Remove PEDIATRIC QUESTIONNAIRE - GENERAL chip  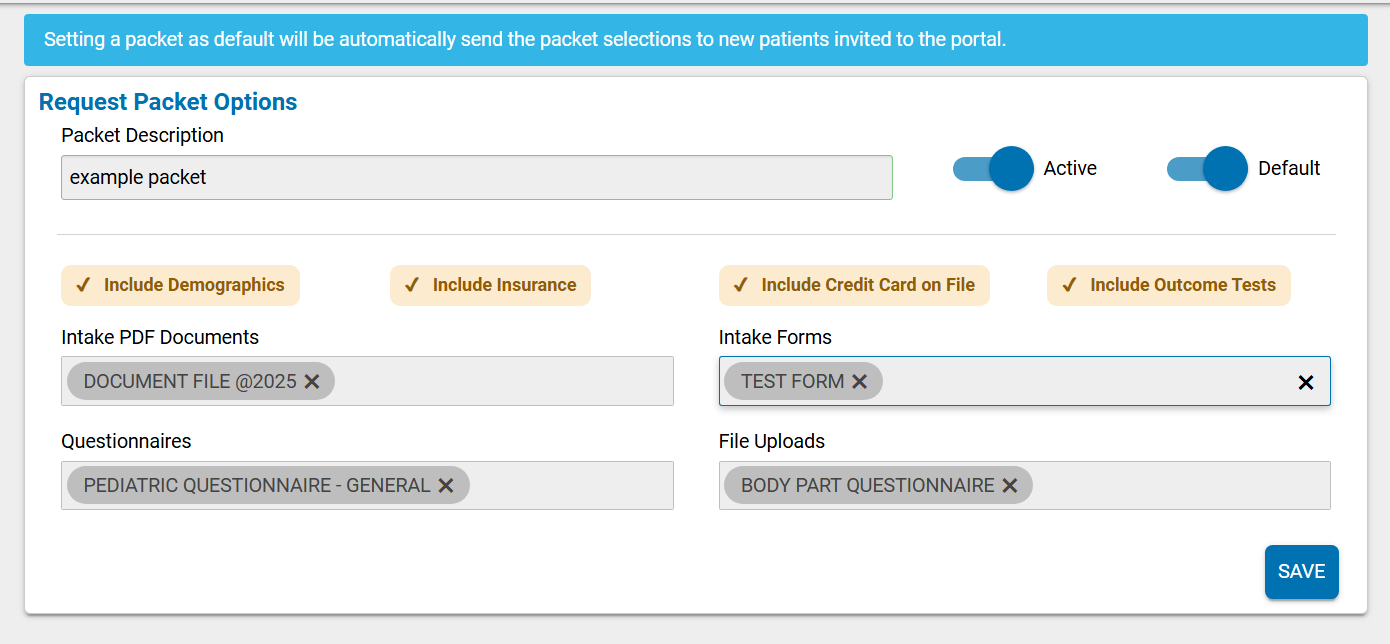coord(446,486)
